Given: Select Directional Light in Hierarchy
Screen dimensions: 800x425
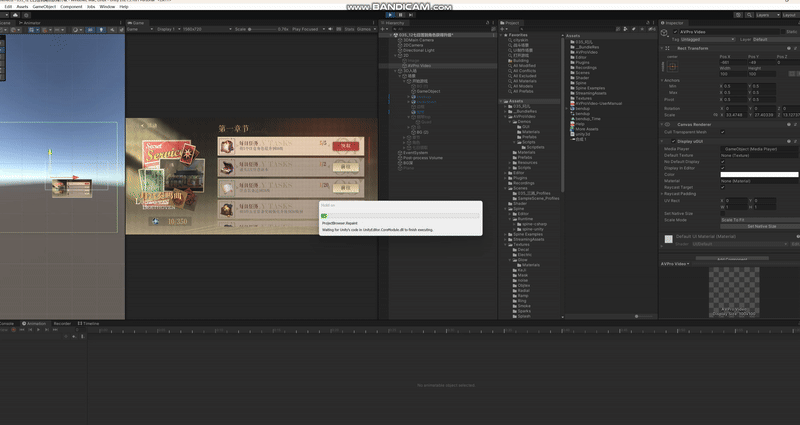Looking at the screenshot, I should tap(418, 51).
